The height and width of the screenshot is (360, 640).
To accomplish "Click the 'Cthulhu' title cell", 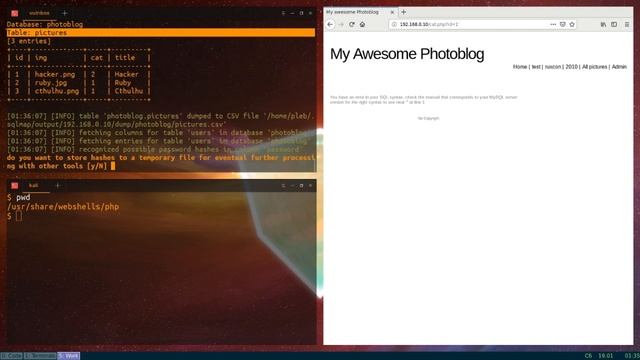I will coord(129,91).
